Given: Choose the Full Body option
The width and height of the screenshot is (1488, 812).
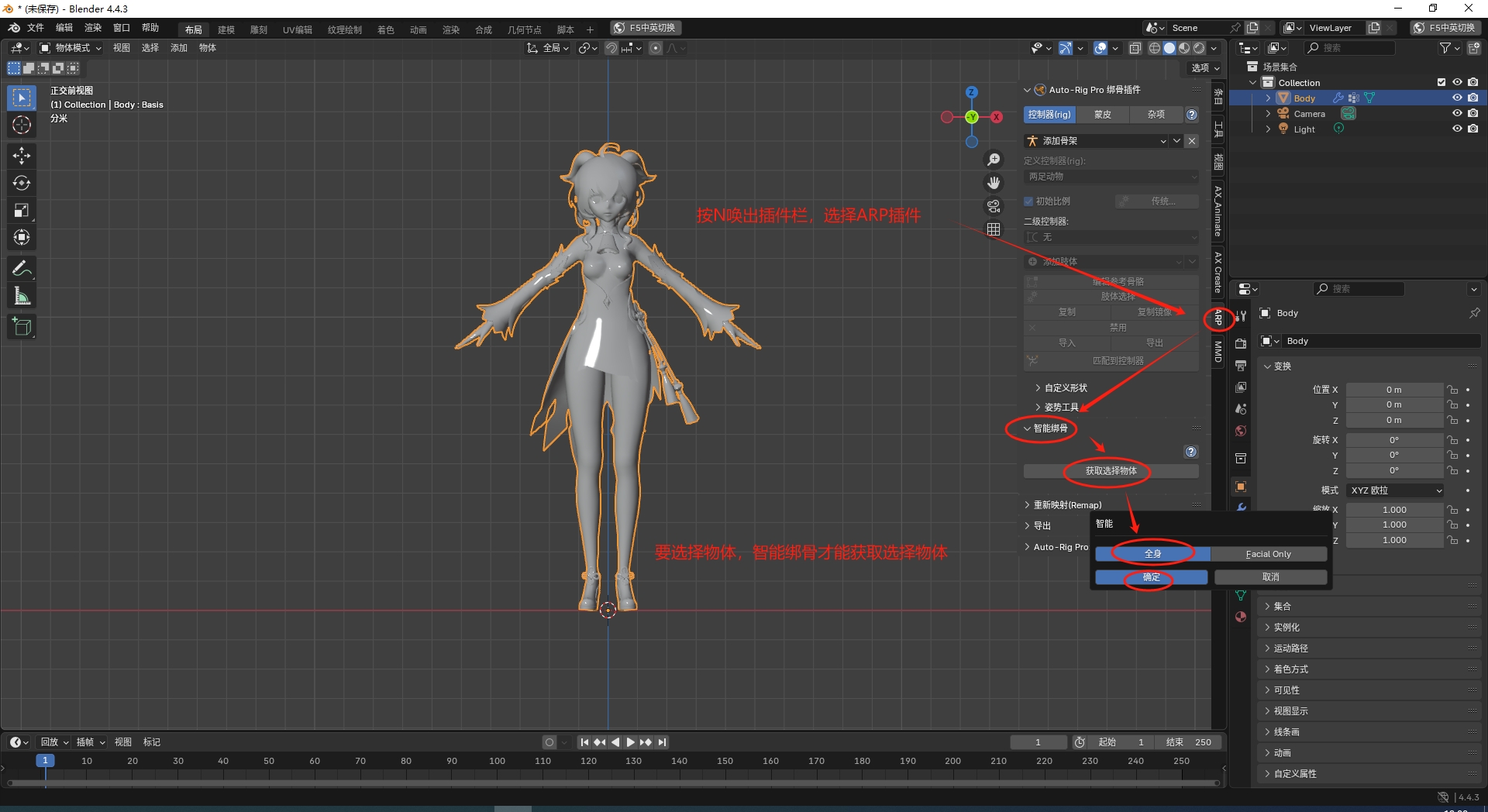Looking at the screenshot, I should click(x=1152, y=554).
